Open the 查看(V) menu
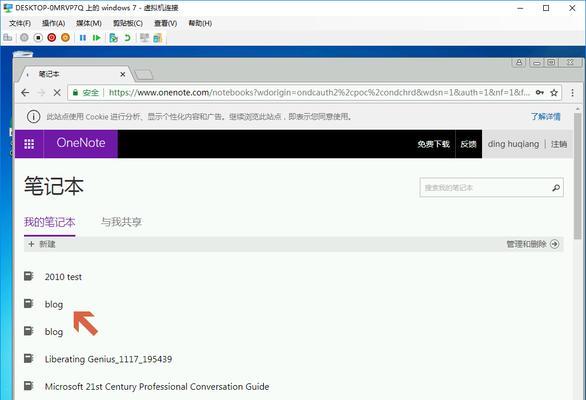The image size is (586, 400). tap(166, 23)
